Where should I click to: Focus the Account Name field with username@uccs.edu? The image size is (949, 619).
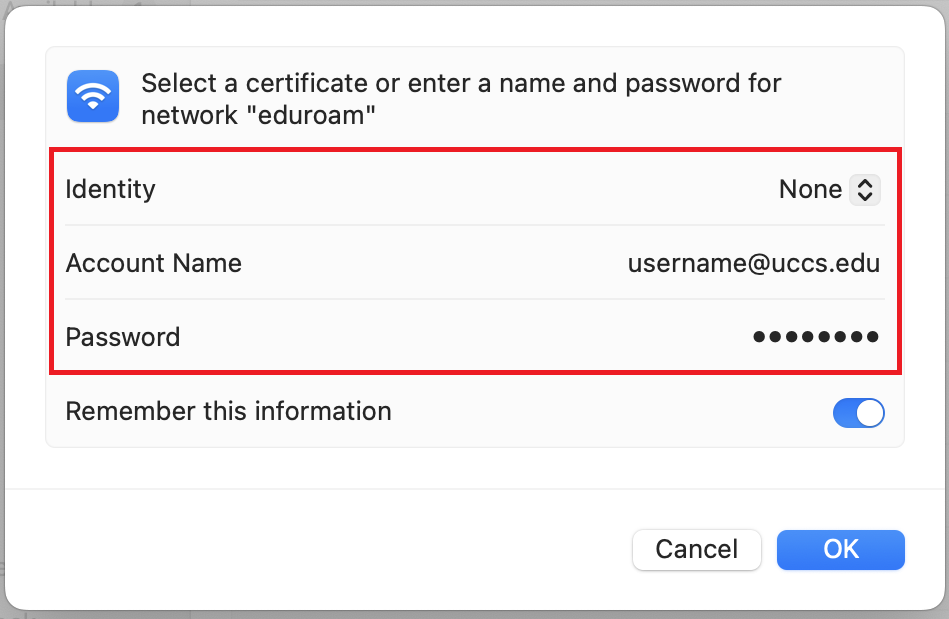(754, 263)
